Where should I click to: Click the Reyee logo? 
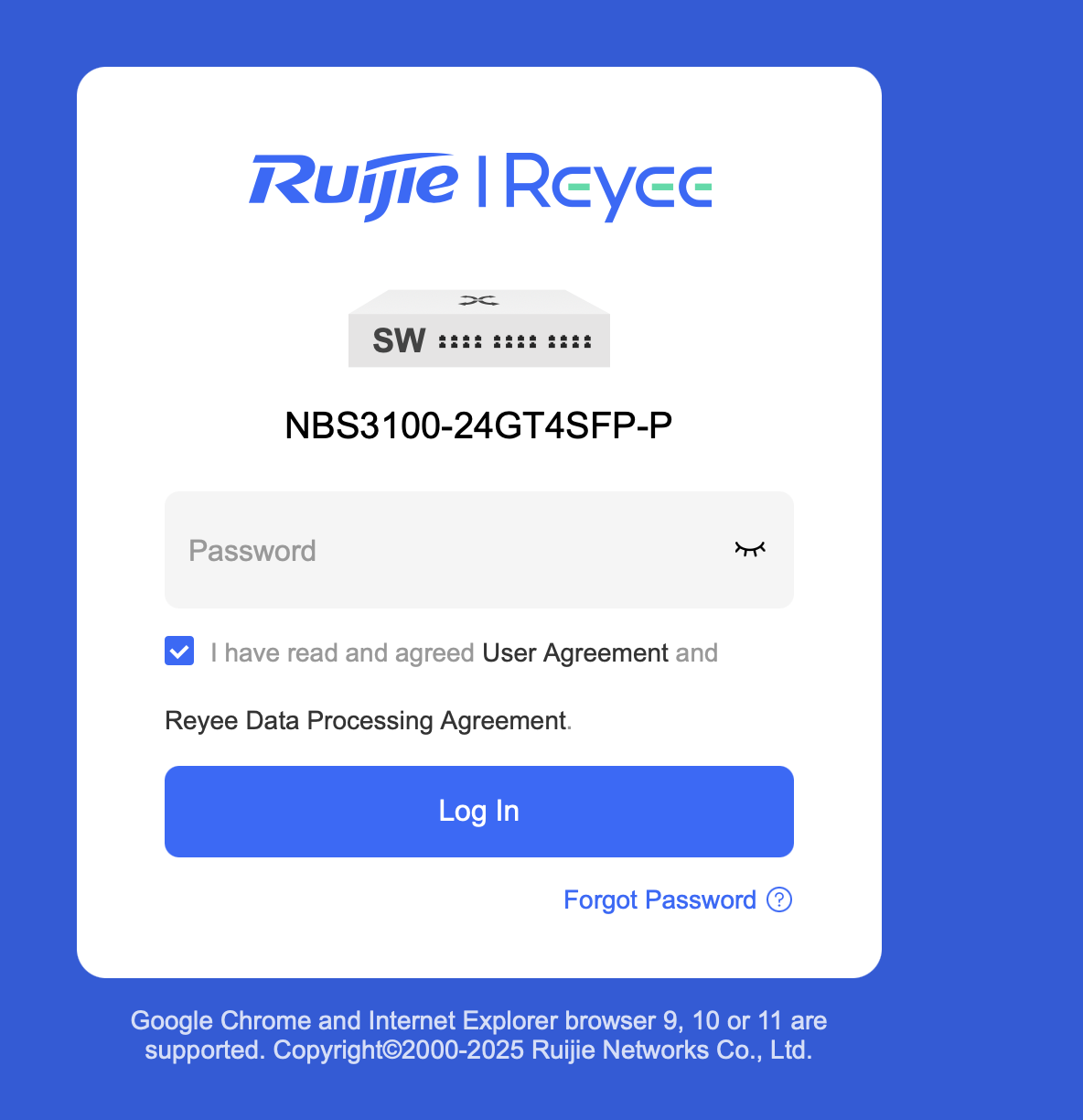tap(608, 187)
